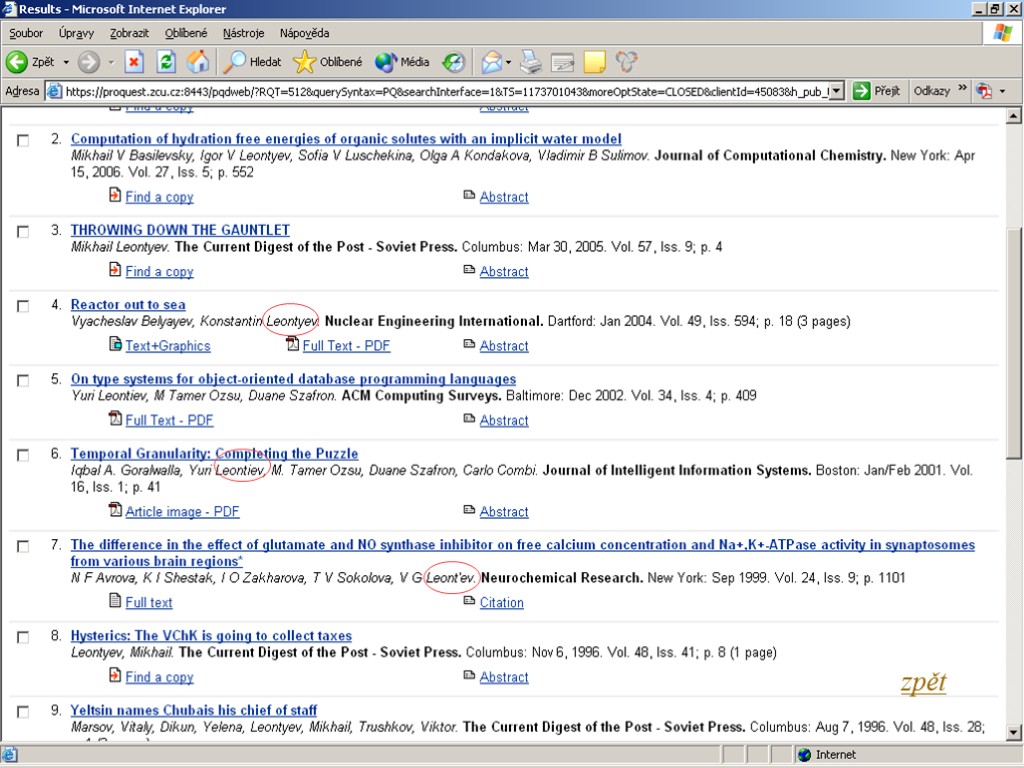Click the page icon in the address bar
This screenshot has width=1024, height=768.
54,91
